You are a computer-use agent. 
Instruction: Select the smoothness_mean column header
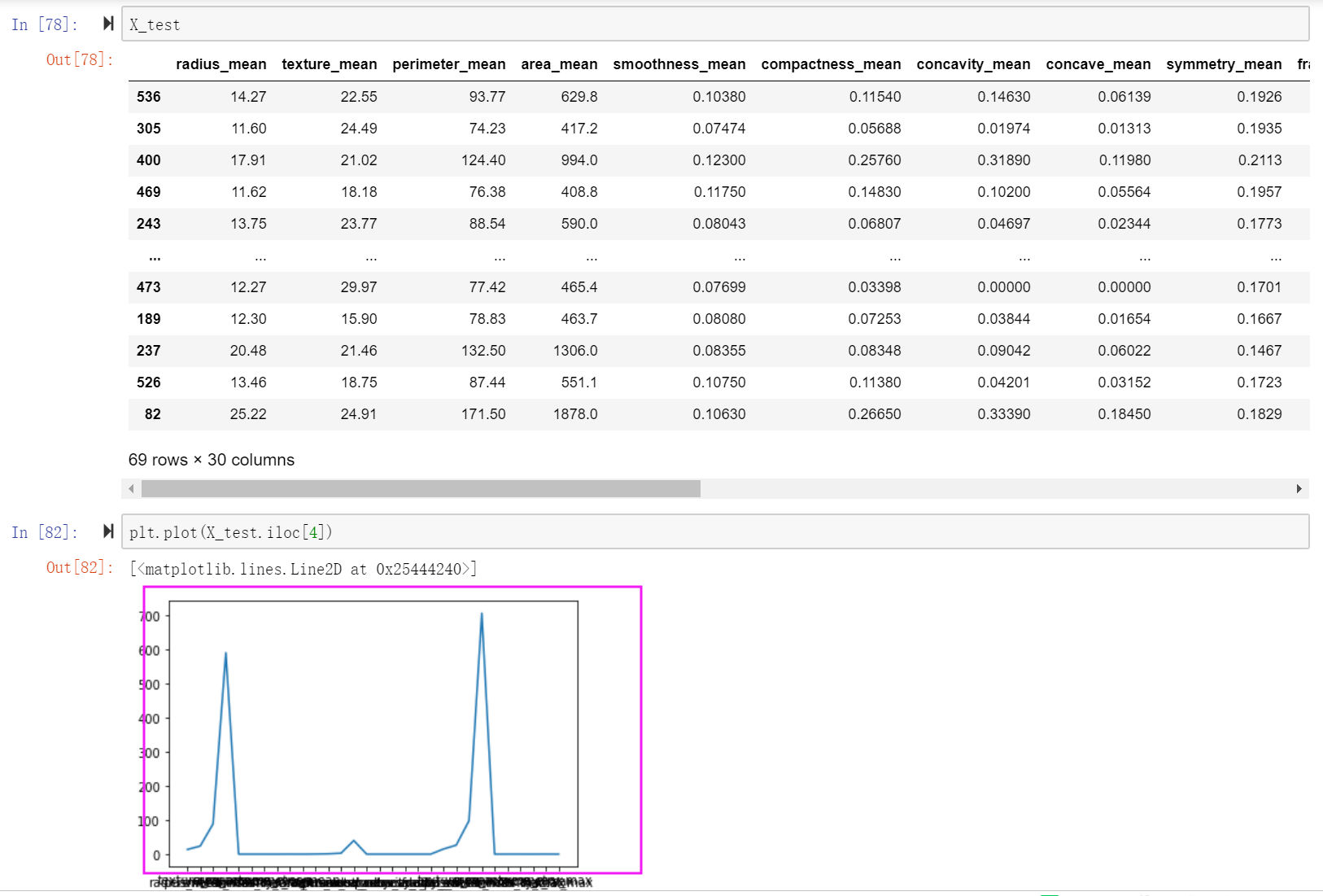pyautogui.click(x=679, y=64)
